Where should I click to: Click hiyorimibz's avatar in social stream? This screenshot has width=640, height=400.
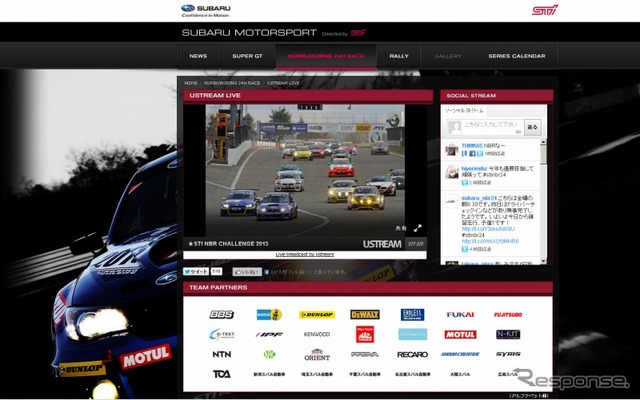tap(452, 172)
